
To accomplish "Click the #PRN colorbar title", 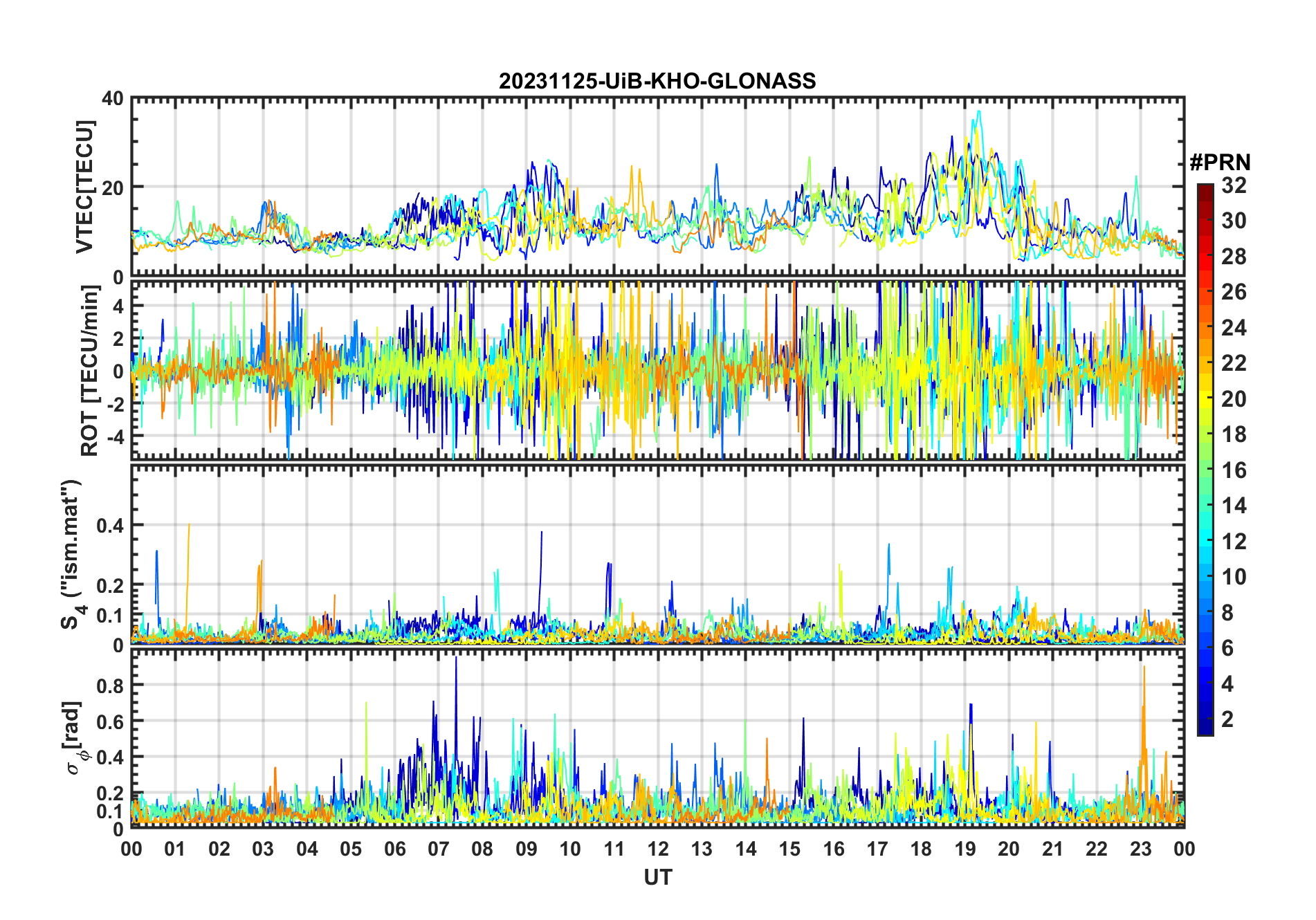I will 1220,163.
